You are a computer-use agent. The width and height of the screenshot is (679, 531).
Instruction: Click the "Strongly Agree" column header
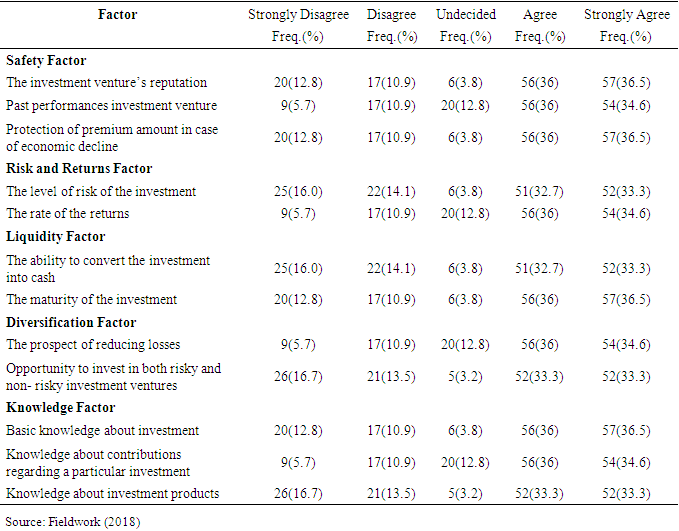[x=627, y=15]
